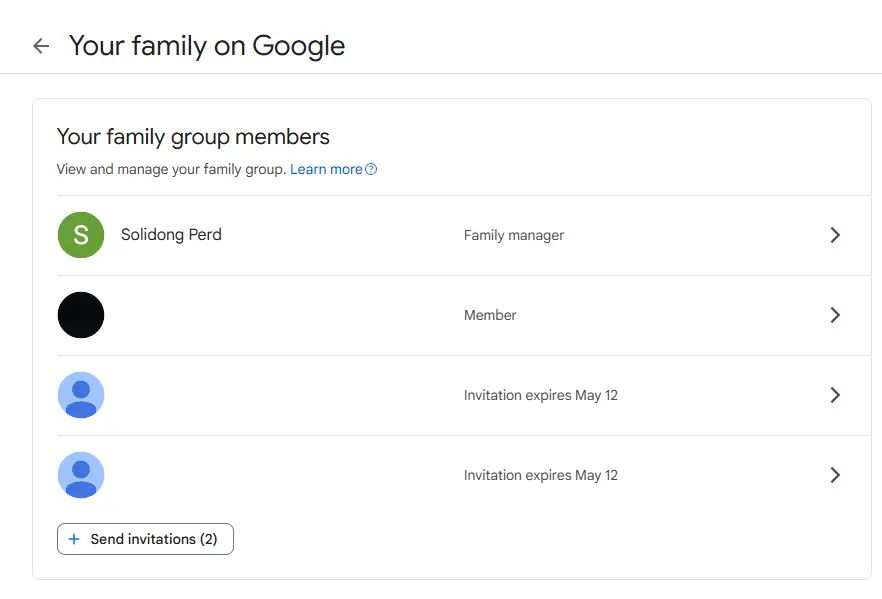
Task: Open the first pending invitation's chevron
Action: 835,395
